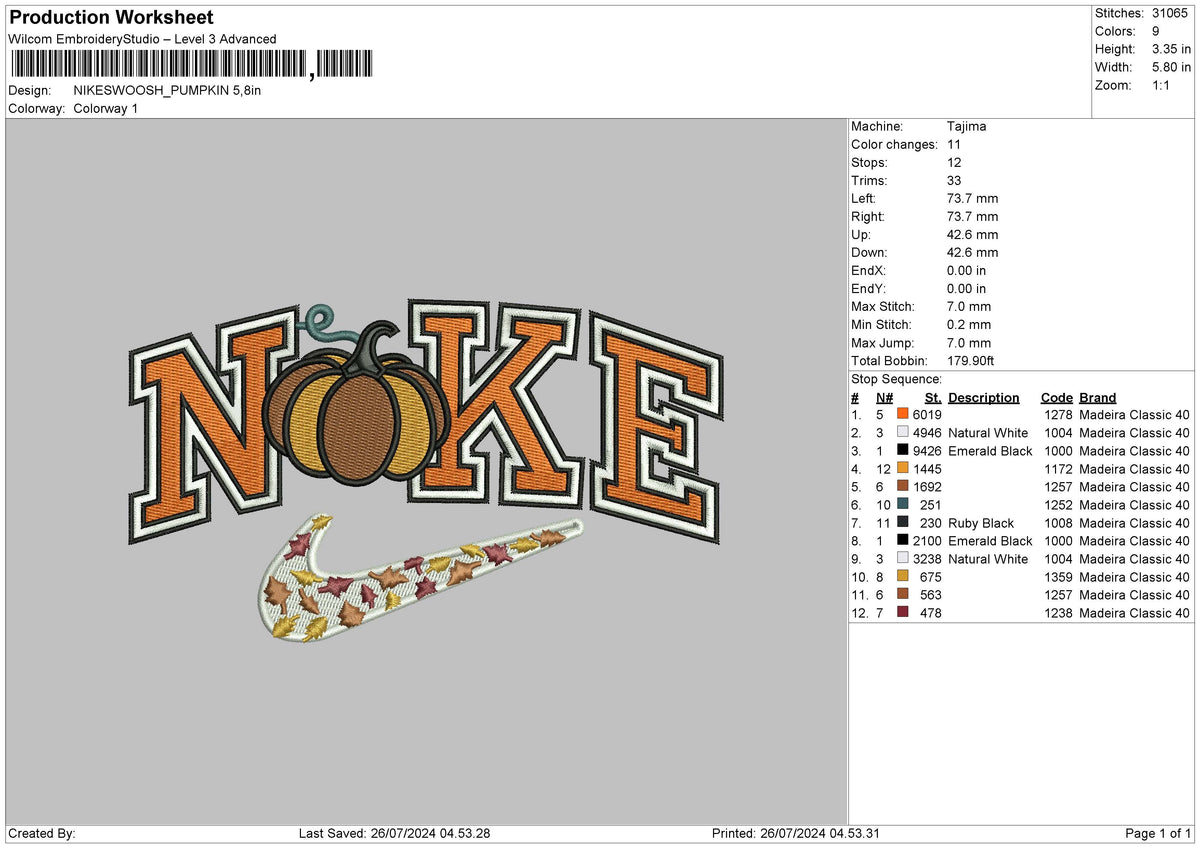Click the Left value 73.7 mm
1200x848 pixels.
click(x=972, y=198)
